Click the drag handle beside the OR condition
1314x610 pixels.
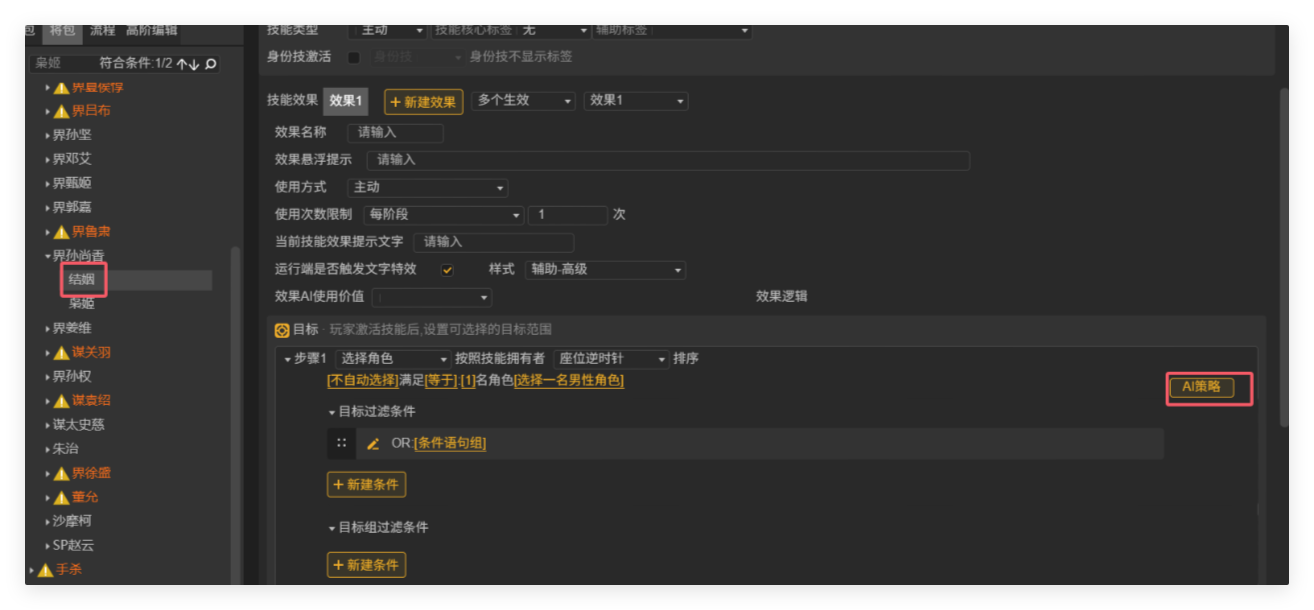coord(343,443)
